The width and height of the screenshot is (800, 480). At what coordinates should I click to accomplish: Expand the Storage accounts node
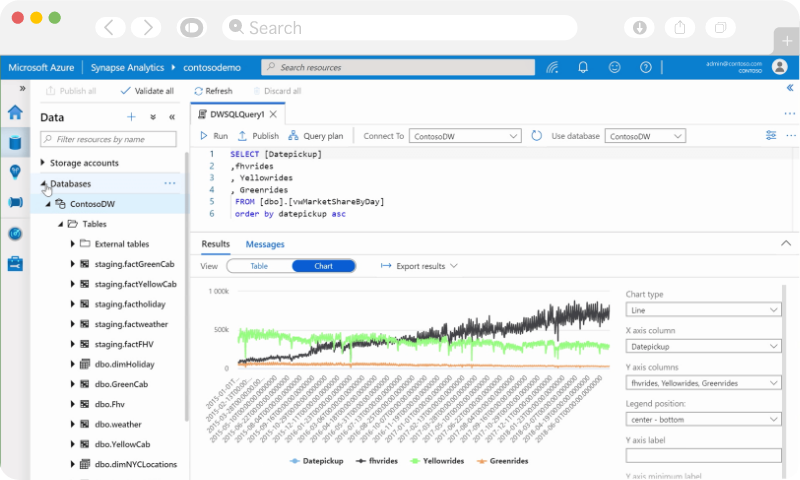[x=43, y=162]
